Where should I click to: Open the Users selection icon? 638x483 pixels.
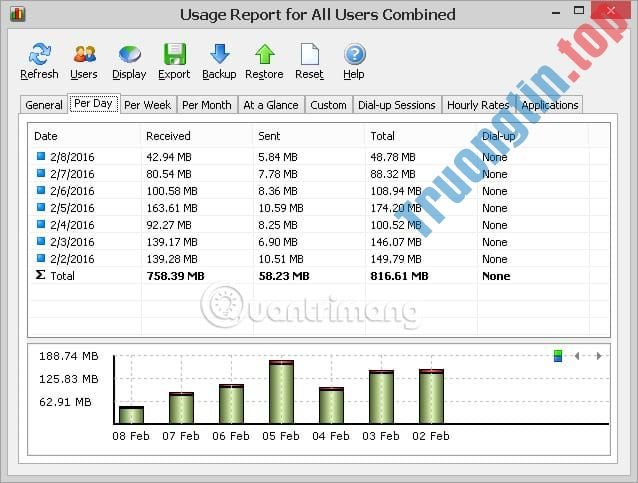click(x=84, y=56)
